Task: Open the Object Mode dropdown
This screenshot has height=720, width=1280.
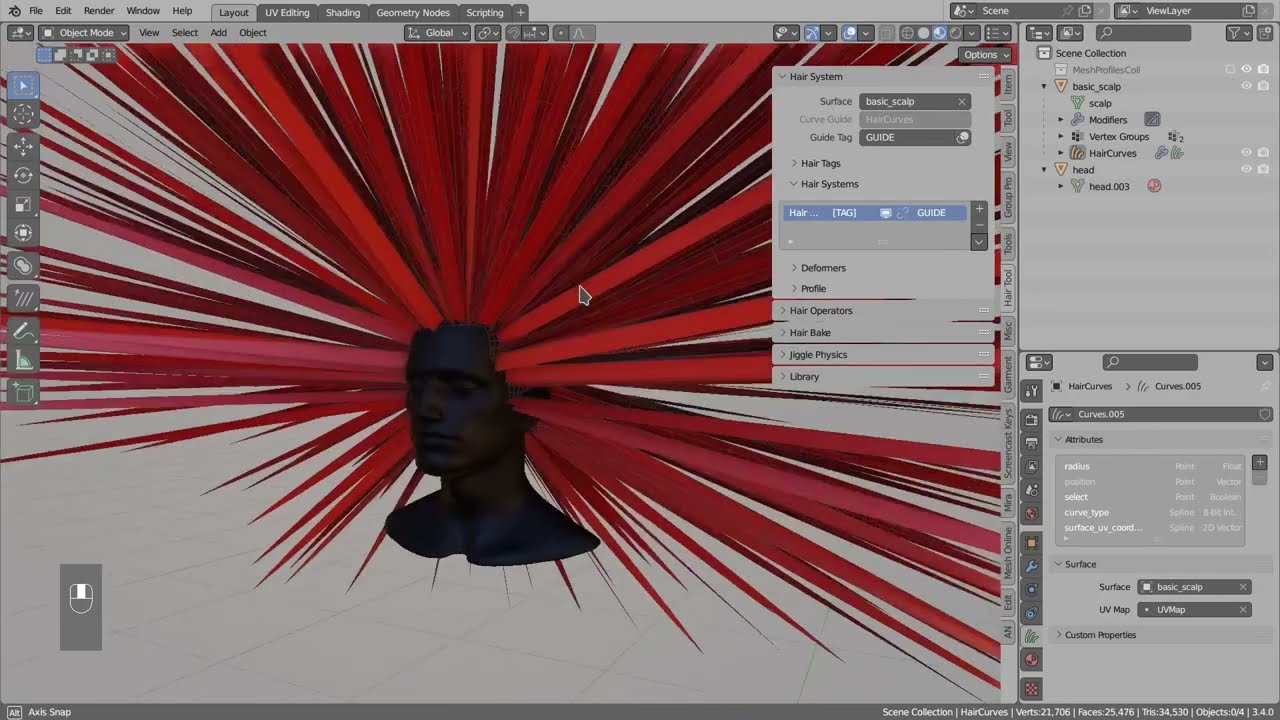Action: tap(84, 33)
